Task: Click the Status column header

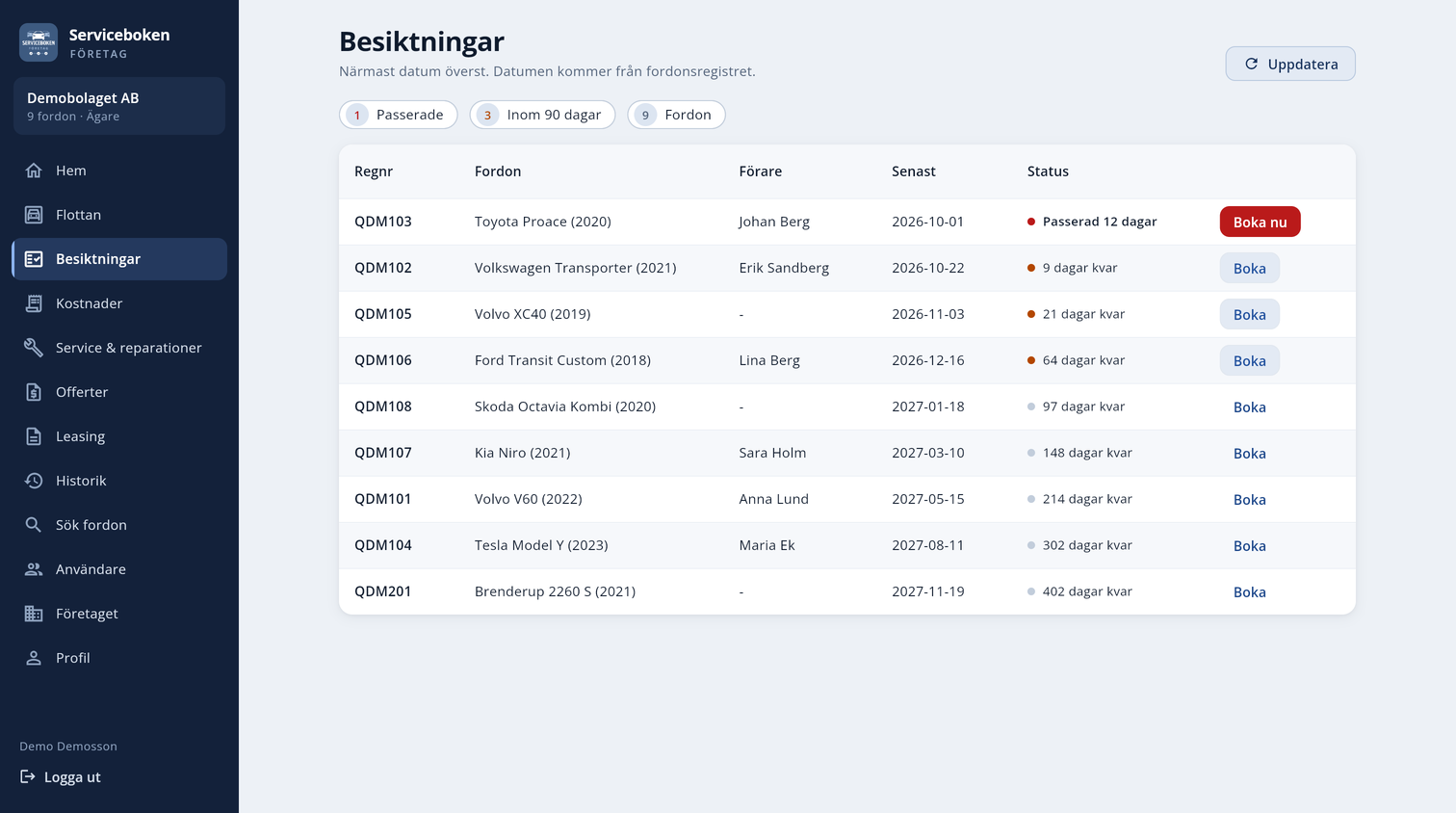Action: (x=1048, y=171)
